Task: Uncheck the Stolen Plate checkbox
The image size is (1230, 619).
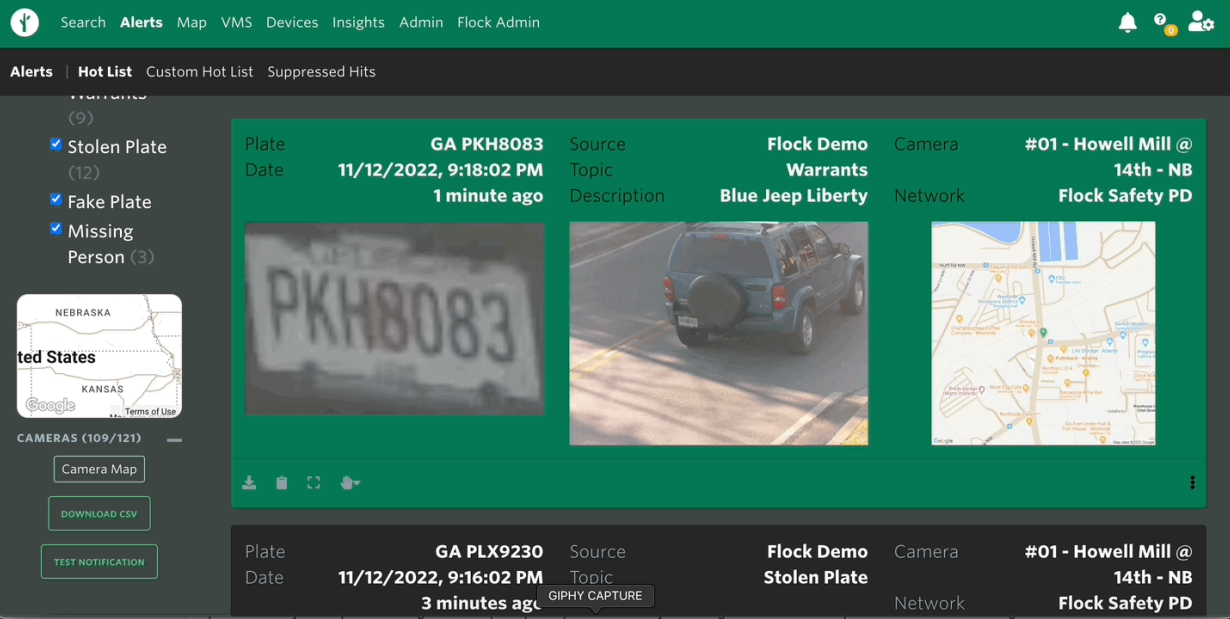Action: coord(56,145)
